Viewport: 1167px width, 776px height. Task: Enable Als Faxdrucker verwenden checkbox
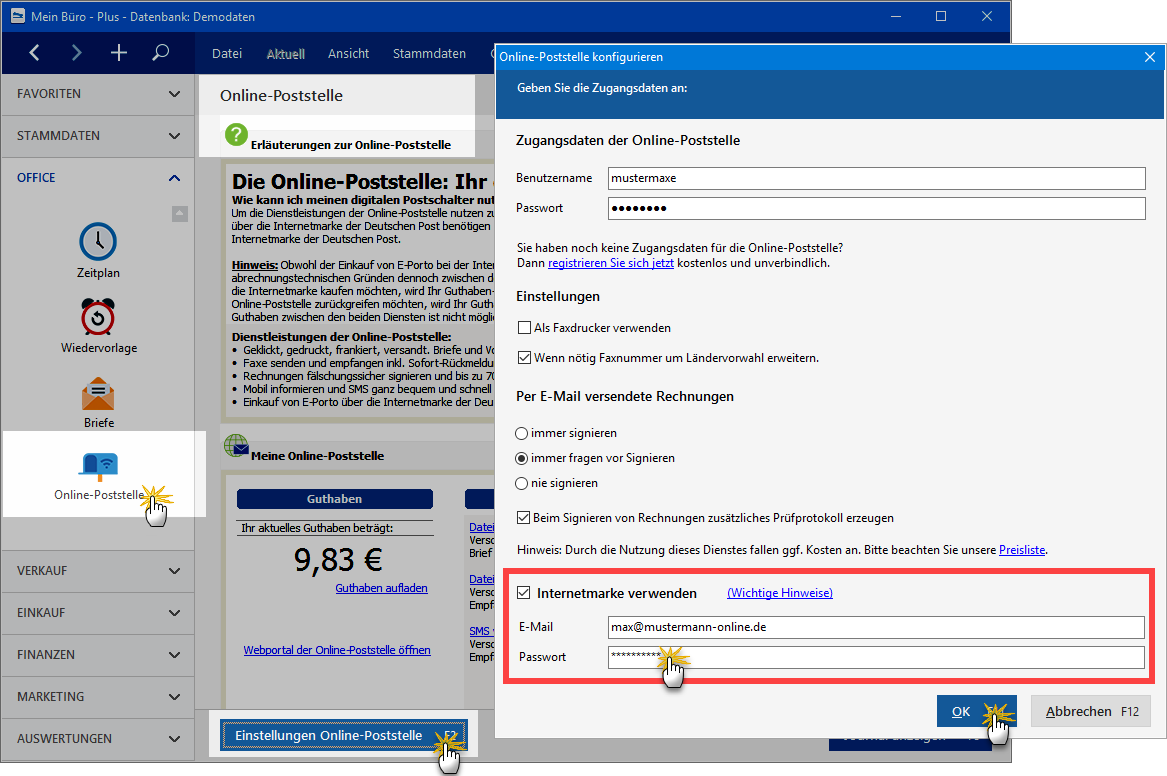point(524,327)
